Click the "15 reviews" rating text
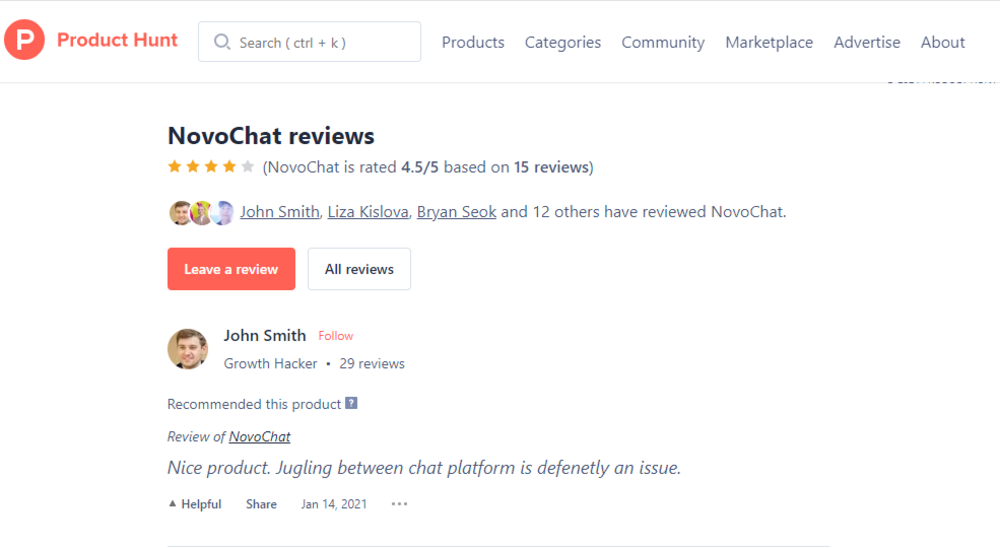 click(551, 167)
